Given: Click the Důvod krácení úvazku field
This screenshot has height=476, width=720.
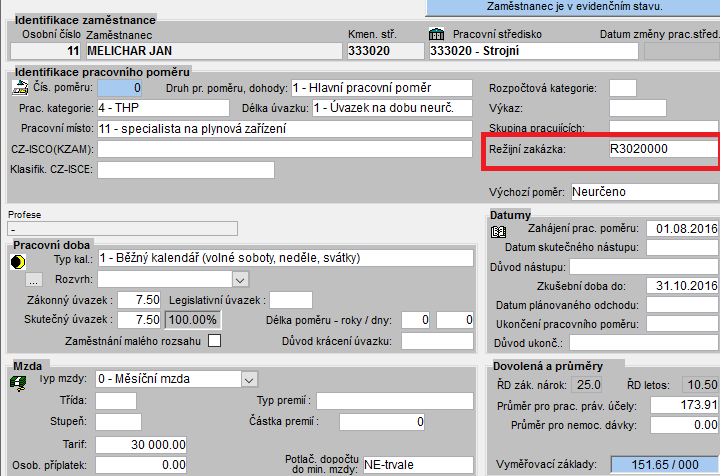Looking at the screenshot, I should tap(437, 341).
